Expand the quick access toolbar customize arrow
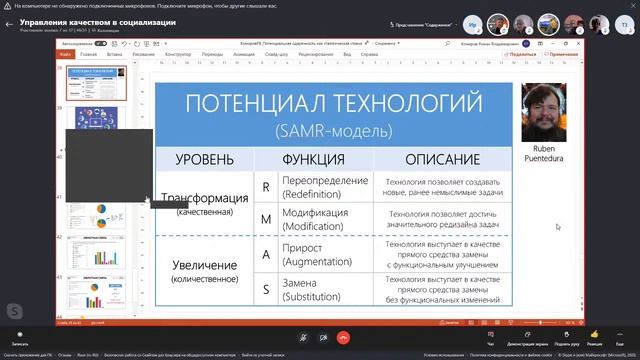Screen dimensions: 640x360 pos(166,43)
